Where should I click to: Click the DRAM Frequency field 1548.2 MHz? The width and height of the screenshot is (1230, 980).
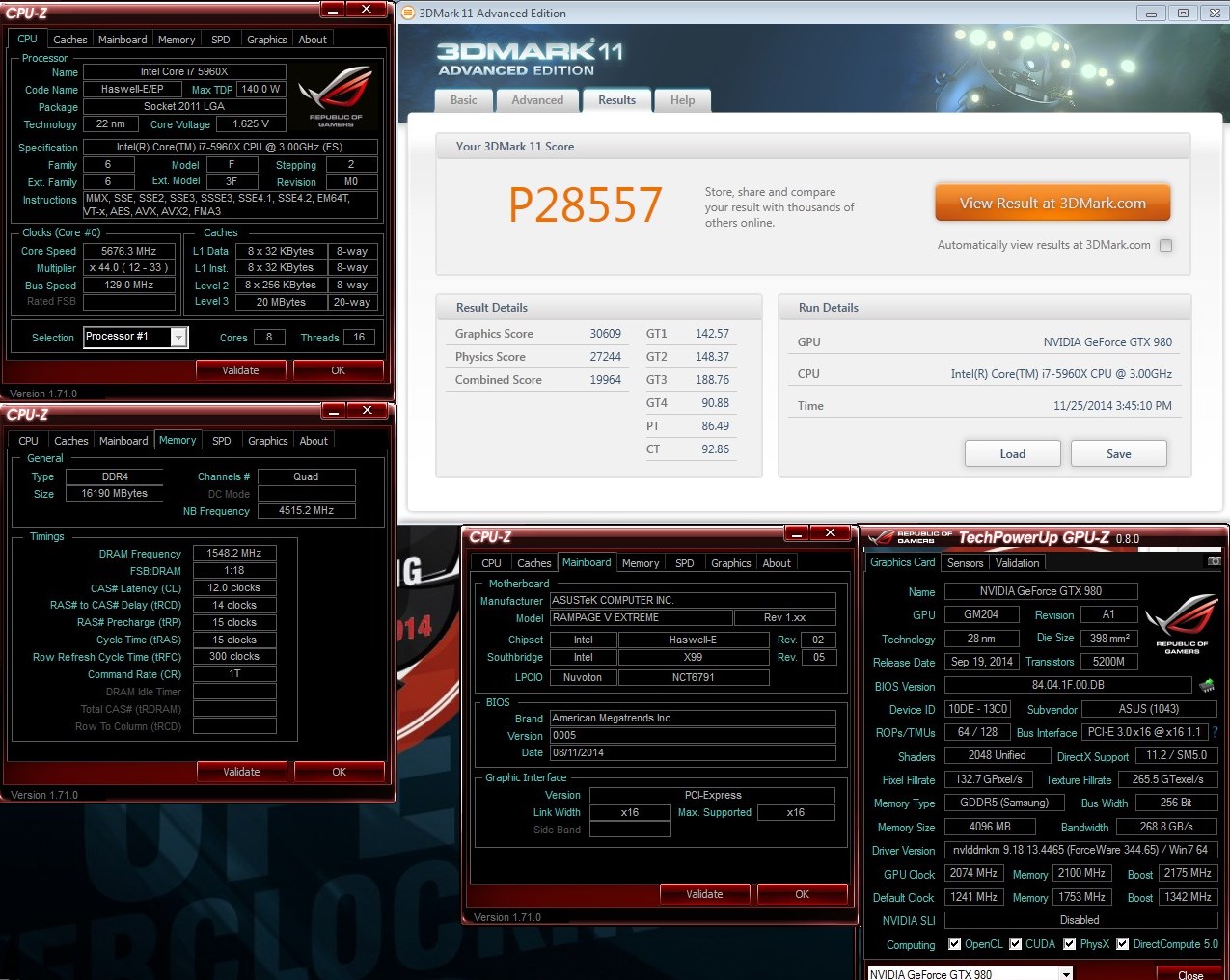(x=234, y=554)
